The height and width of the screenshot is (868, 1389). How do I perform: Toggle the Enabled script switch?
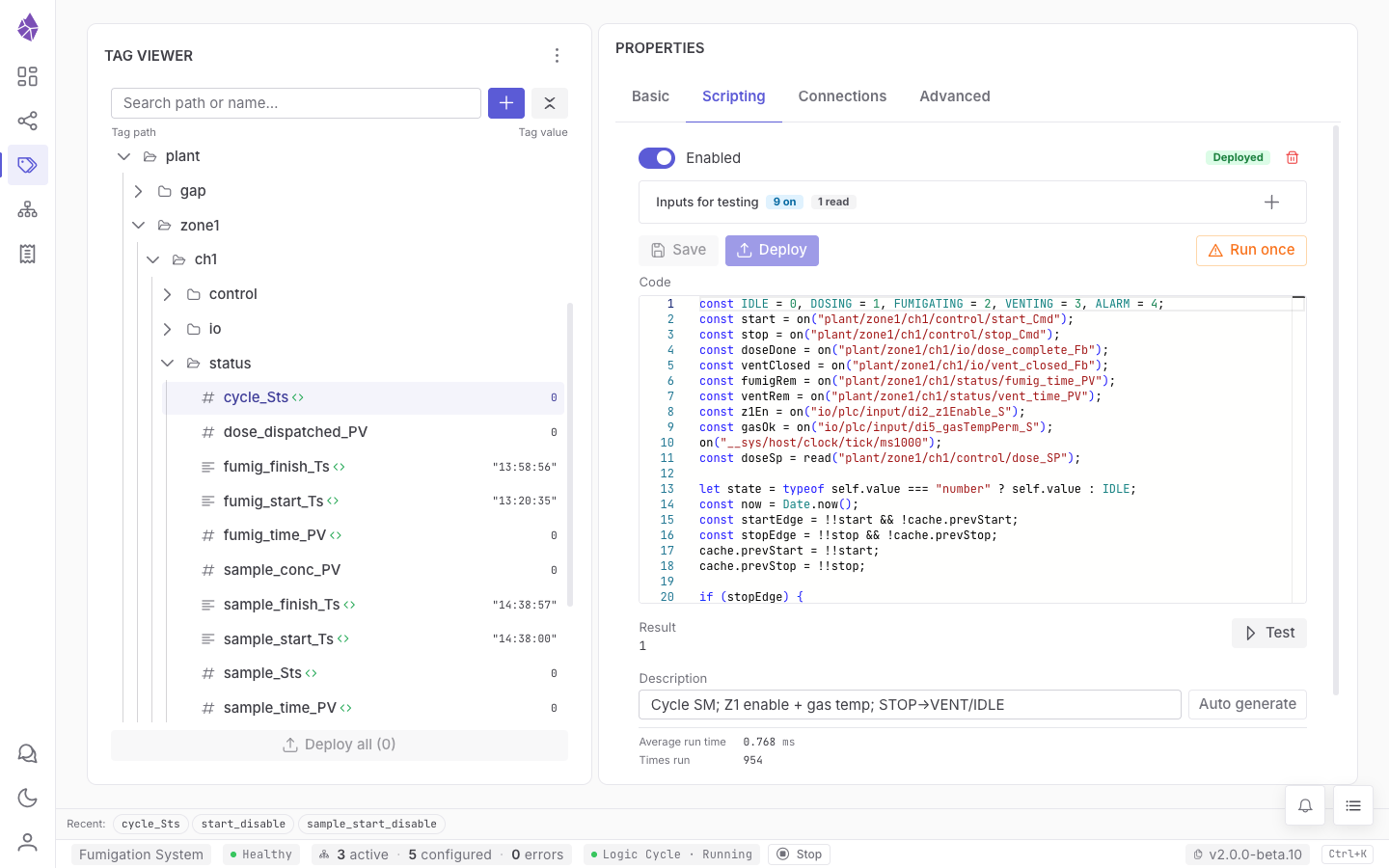[657, 158]
